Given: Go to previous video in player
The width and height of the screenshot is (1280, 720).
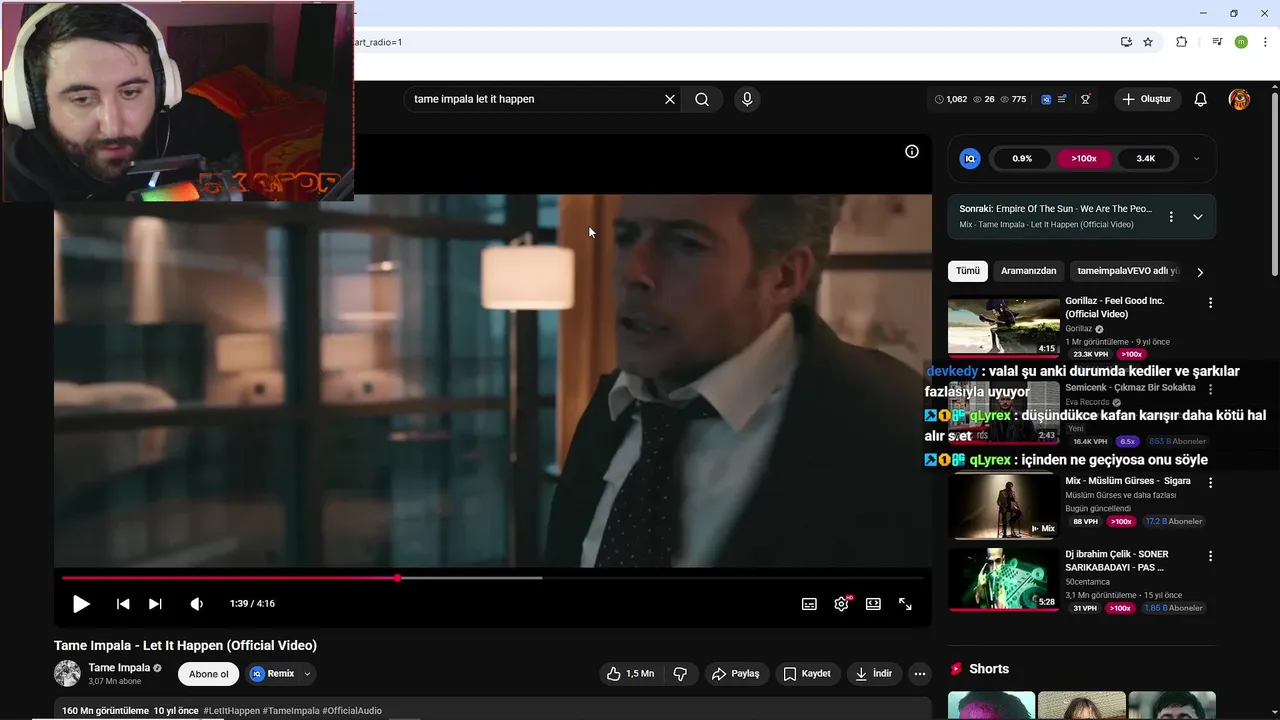Looking at the screenshot, I should click(123, 604).
